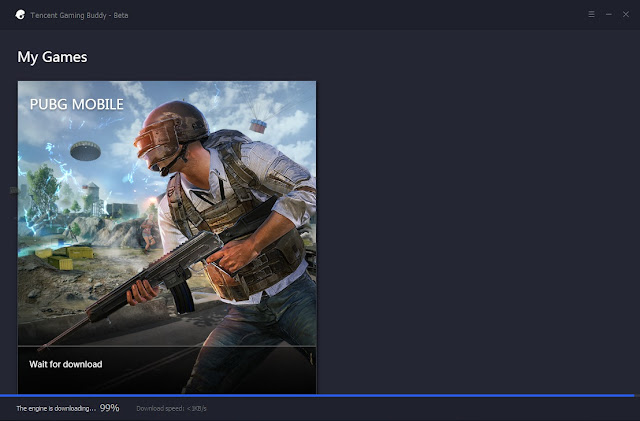The height and width of the screenshot is (421, 640).
Task: Click the 99% download percentage
Action: [109, 408]
